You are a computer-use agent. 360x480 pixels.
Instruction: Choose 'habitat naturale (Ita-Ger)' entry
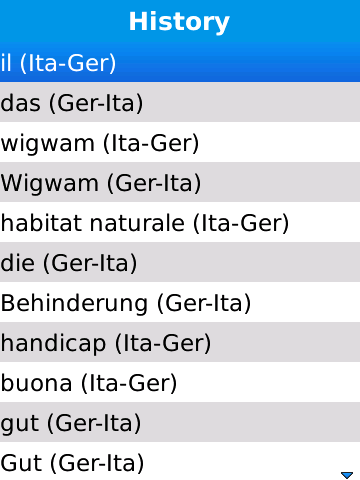coord(180,222)
